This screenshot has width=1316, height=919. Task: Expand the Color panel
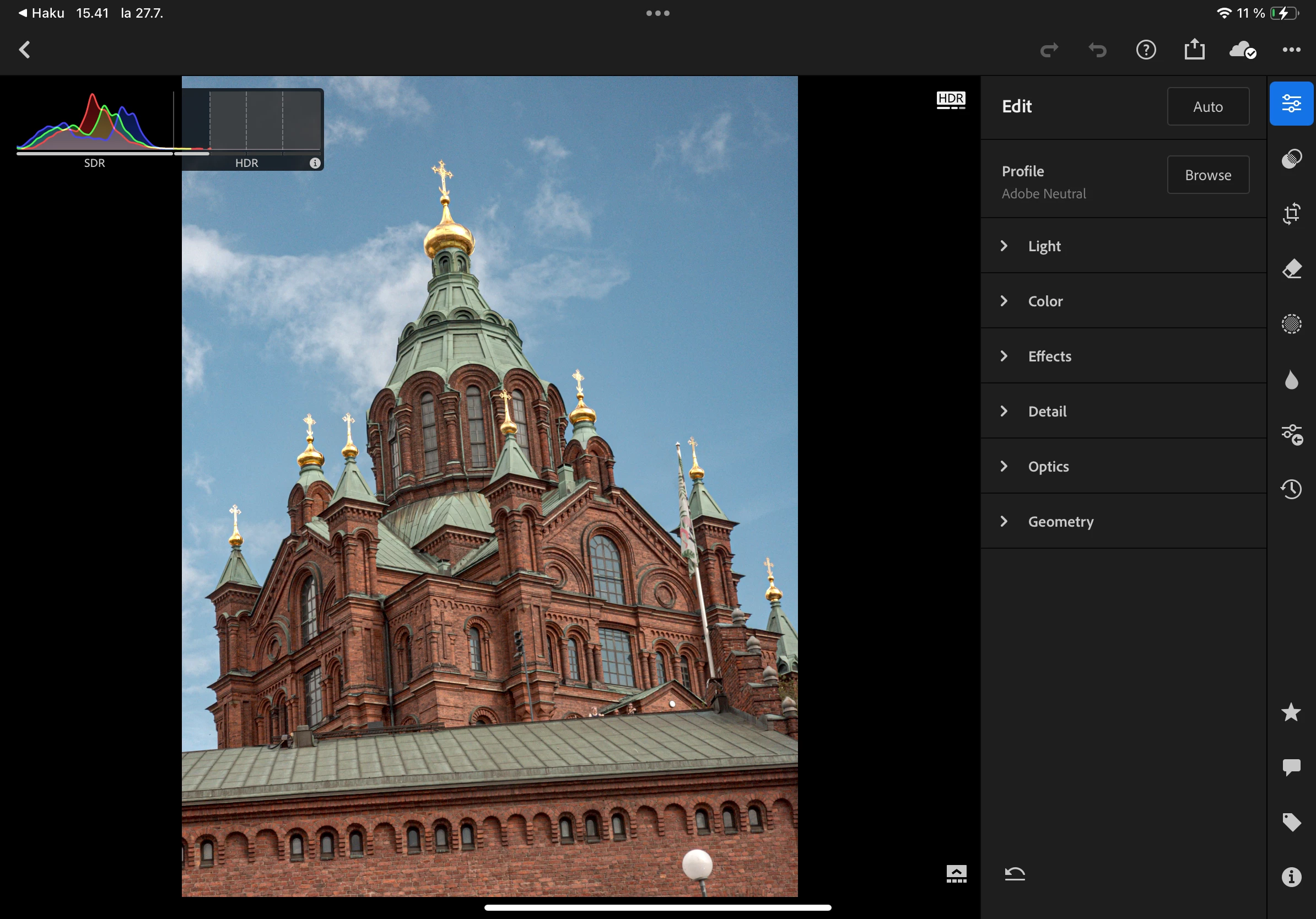pyautogui.click(x=1045, y=301)
